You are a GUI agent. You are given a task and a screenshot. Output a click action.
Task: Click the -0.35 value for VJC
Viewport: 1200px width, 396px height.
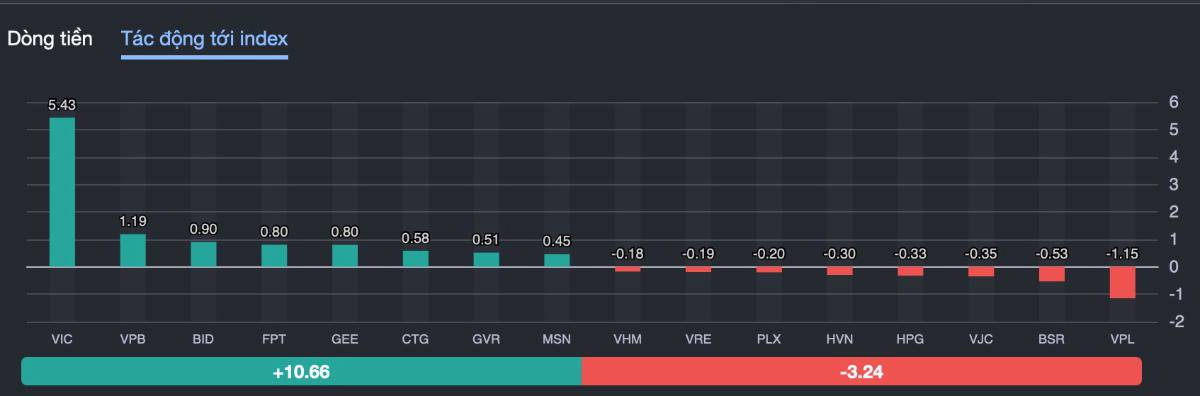981,254
